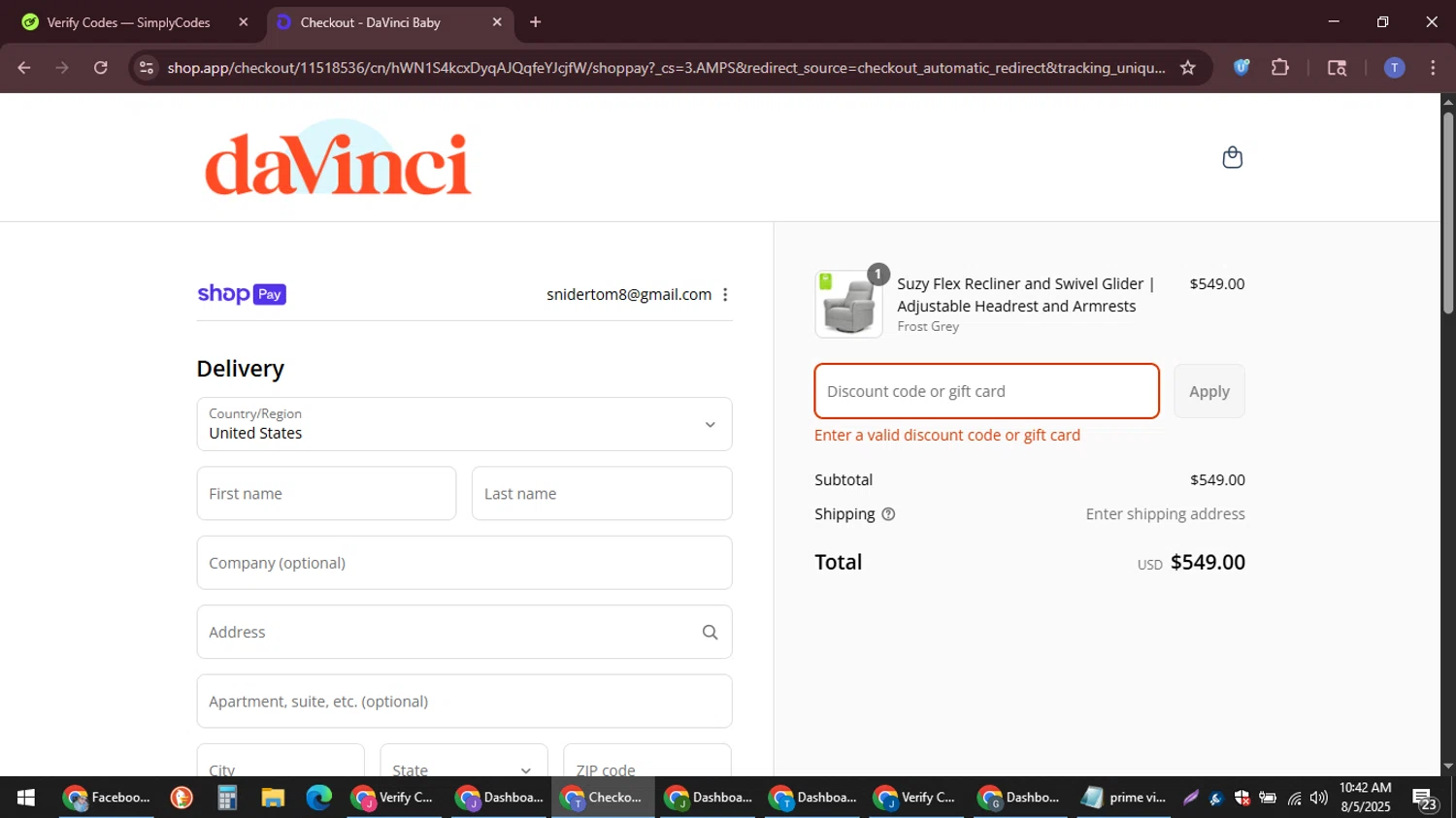Click the Shop Pay logo
The height and width of the screenshot is (818, 1456).
coord(242,294)
